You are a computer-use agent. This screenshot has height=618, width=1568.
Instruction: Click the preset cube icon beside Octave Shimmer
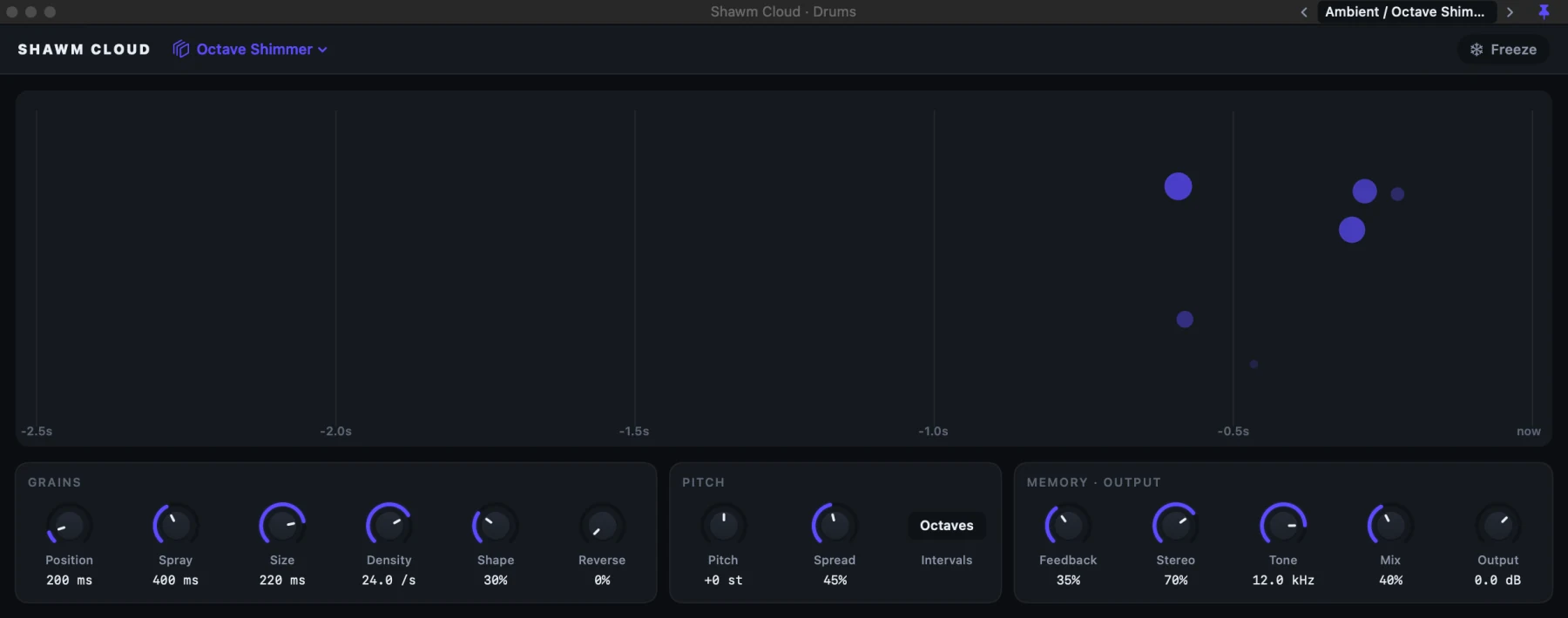[x=180, y=50]
